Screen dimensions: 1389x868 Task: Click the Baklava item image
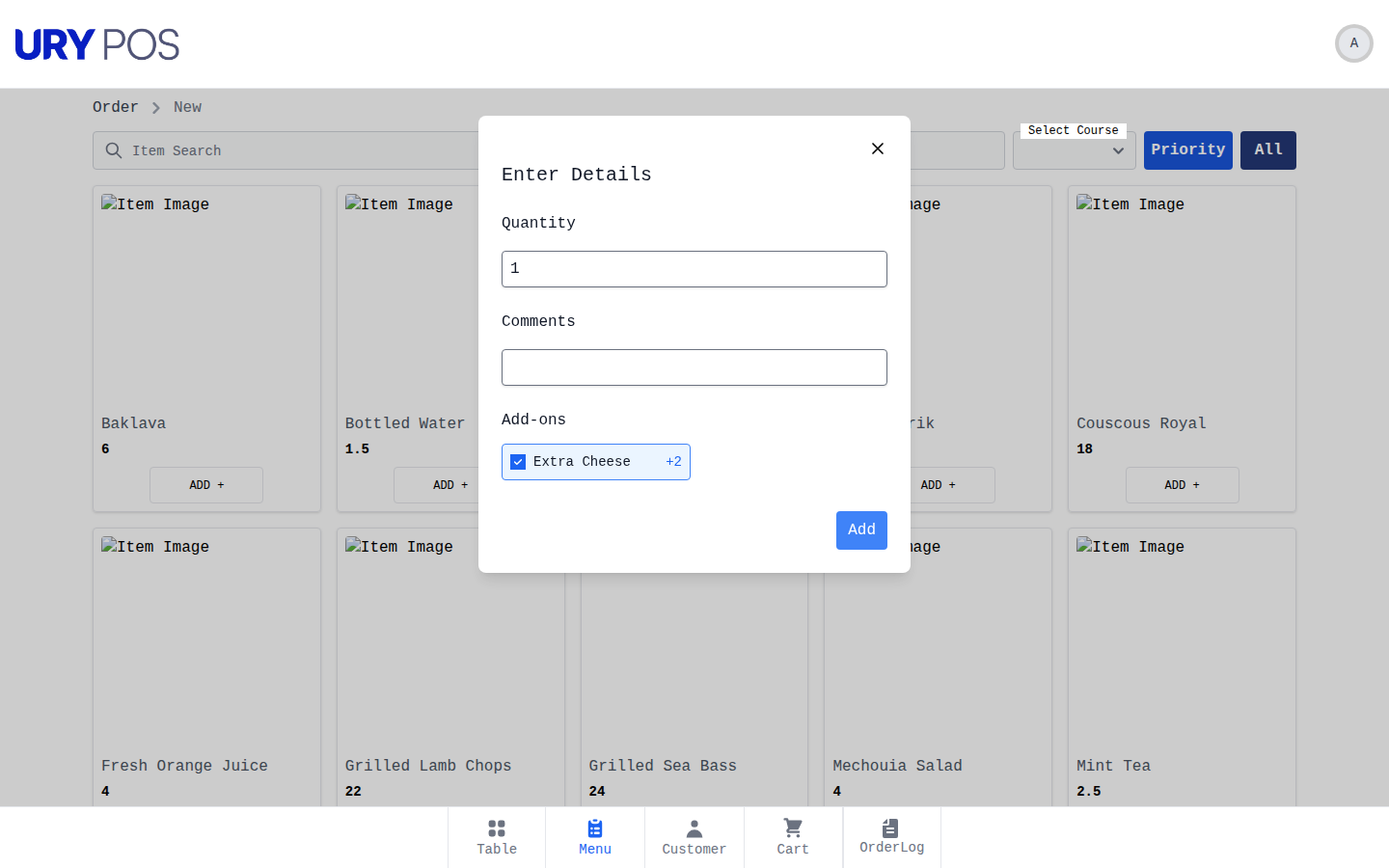(x=155, y=204)
